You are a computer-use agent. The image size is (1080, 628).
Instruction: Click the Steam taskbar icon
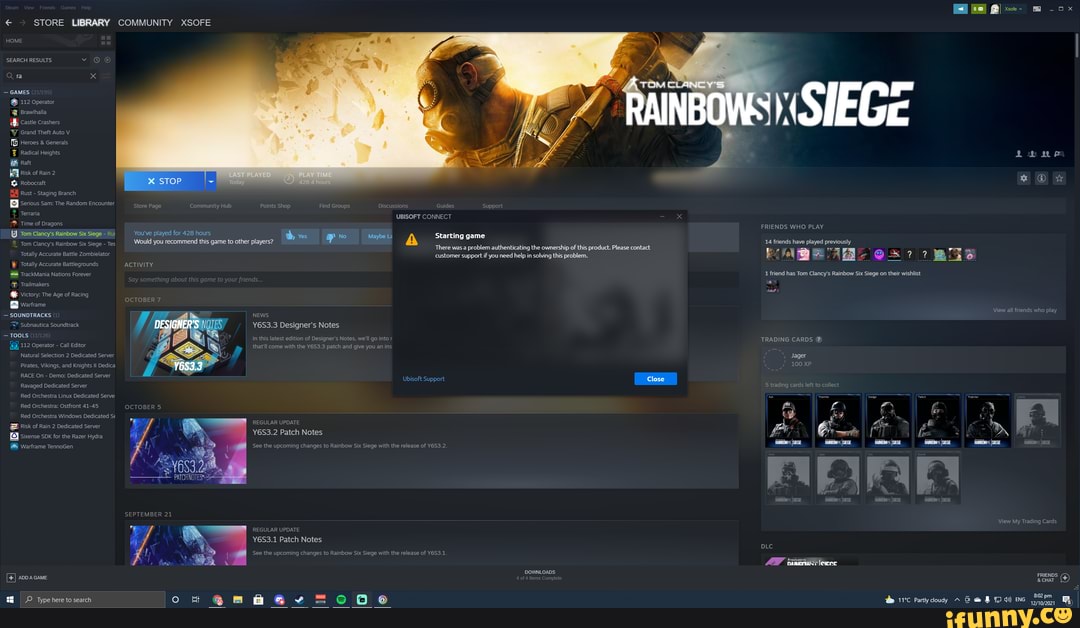300,600
